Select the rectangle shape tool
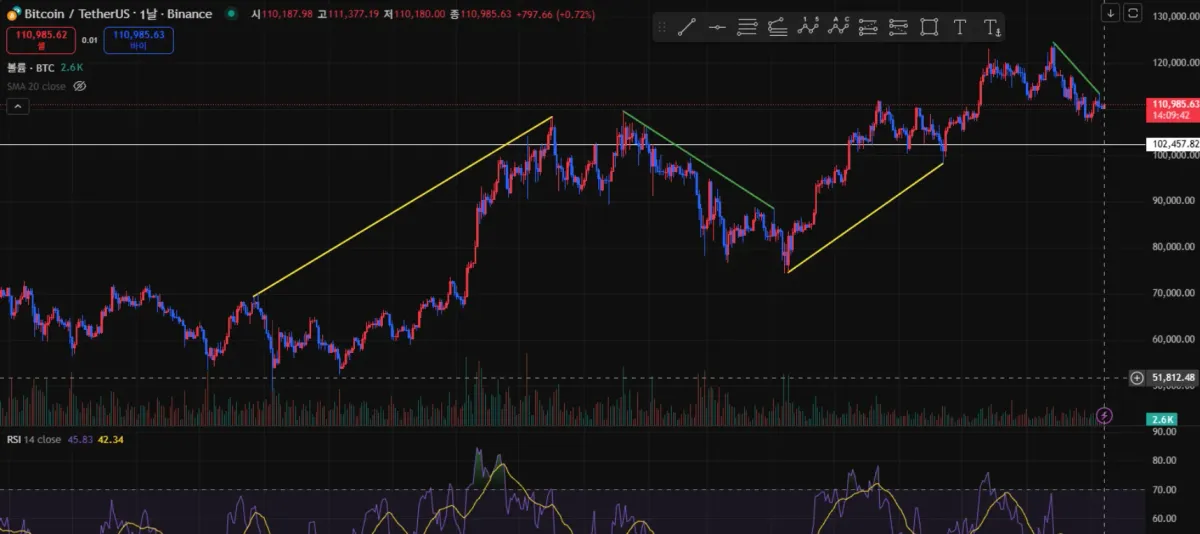Viewport: 1200px width, 534px height. (x=929, y=28)
